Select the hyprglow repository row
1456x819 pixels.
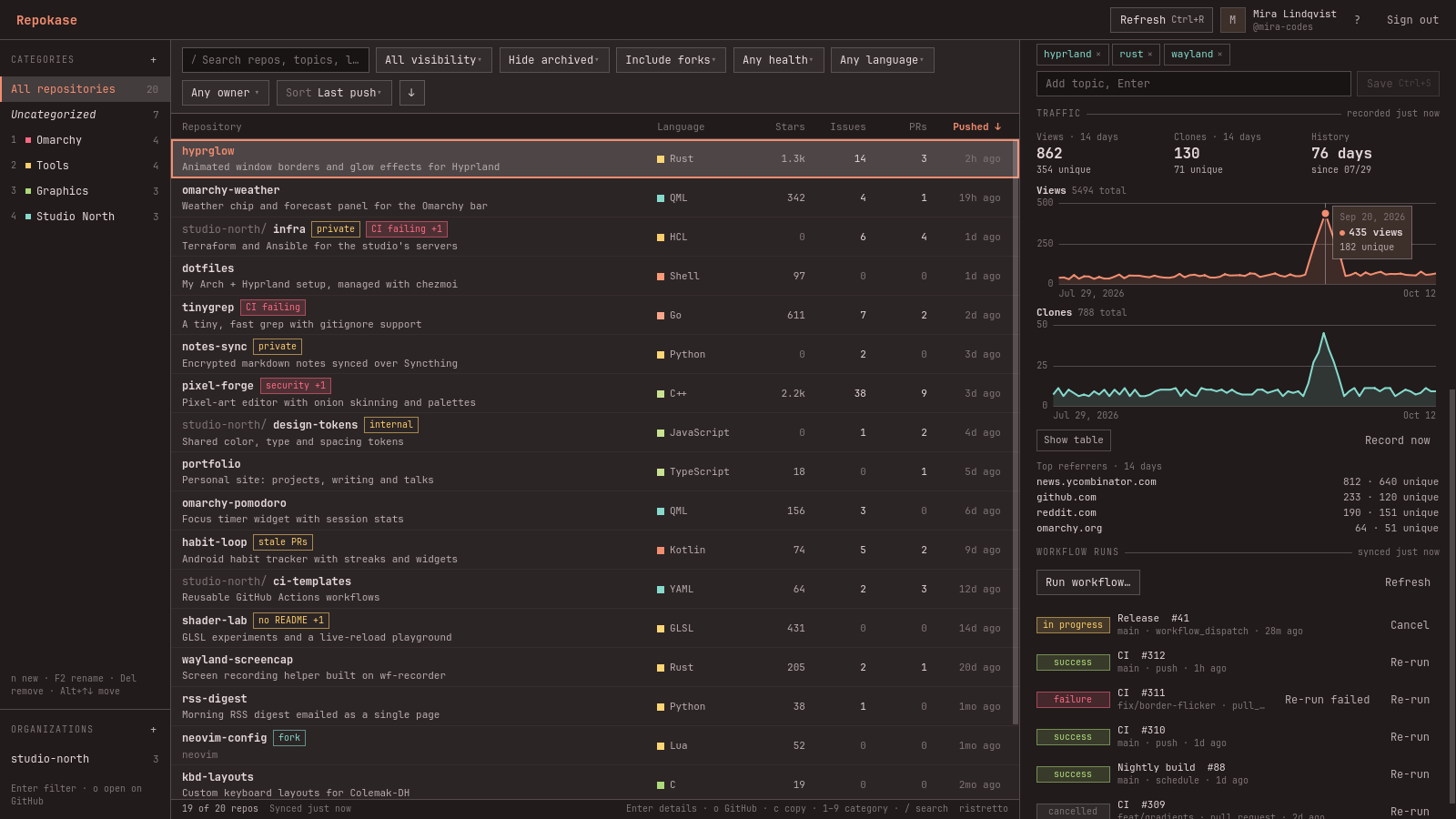pos(595,159)
